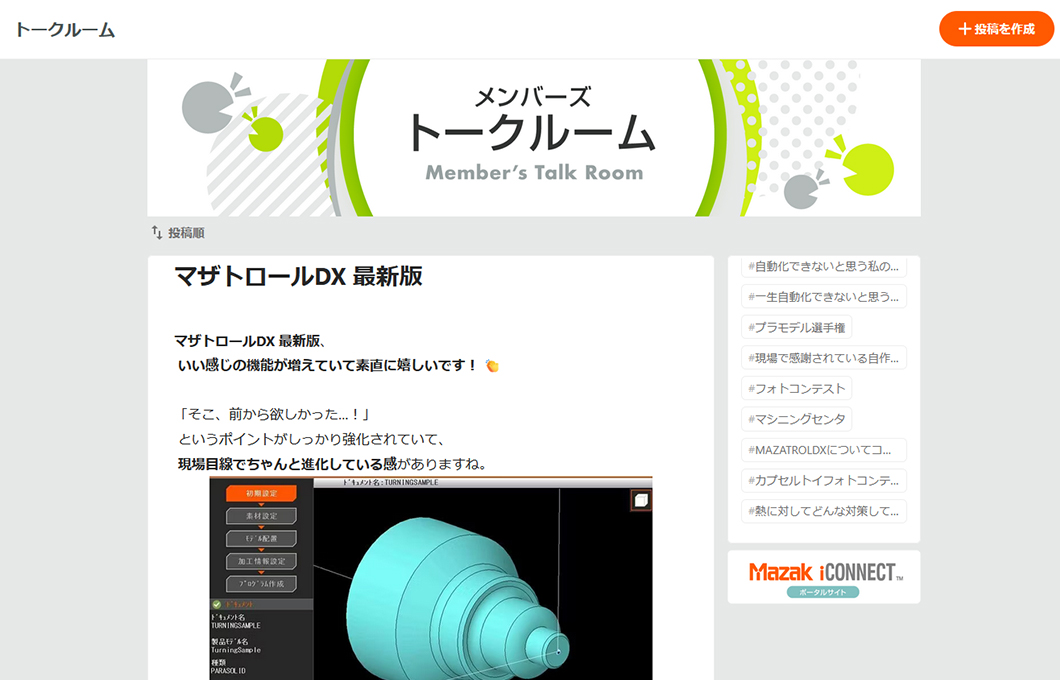1060x680 pixels.
Task: Select the #マシニングセンタ hashtag
Action: [796, 419]
